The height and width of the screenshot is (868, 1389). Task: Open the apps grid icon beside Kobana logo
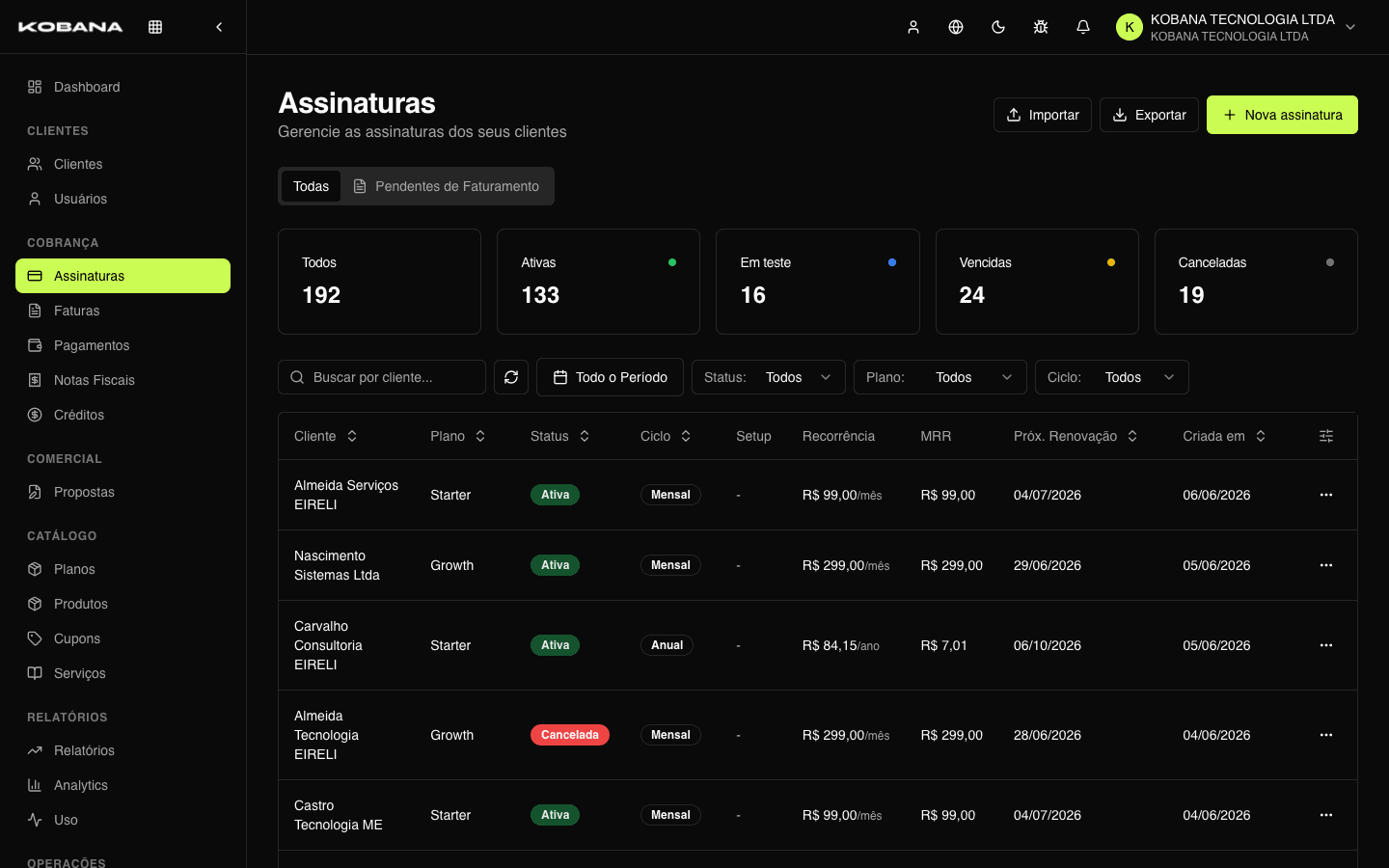click(155, 27)
